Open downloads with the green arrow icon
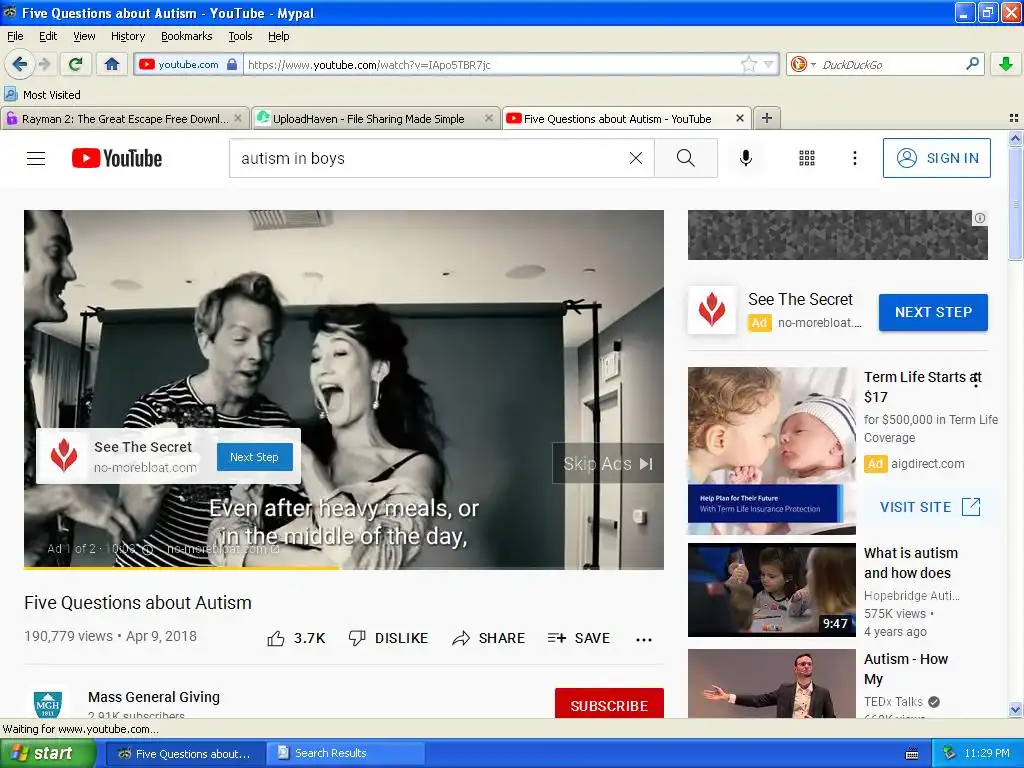Image resolution: width=1024 pixels, height=768 pixels. (1006, 64)
